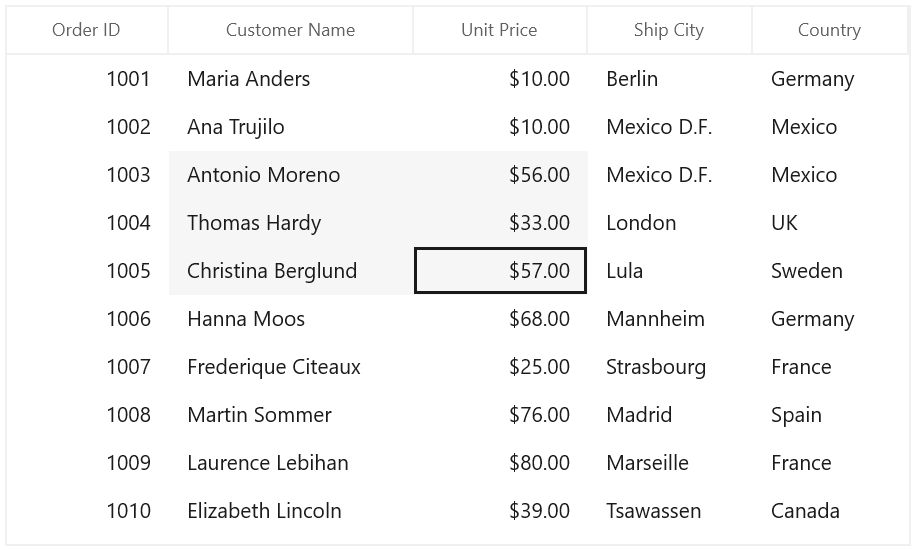Select the Unit Price column header
Screen dimensions: 916x550
[x=499, y=30]
